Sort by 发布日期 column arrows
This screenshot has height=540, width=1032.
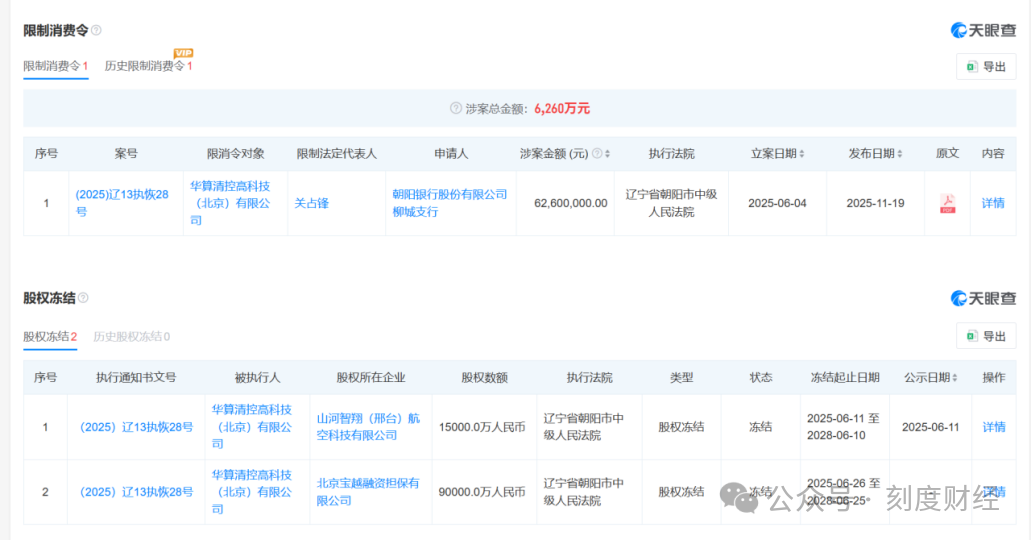900,153
